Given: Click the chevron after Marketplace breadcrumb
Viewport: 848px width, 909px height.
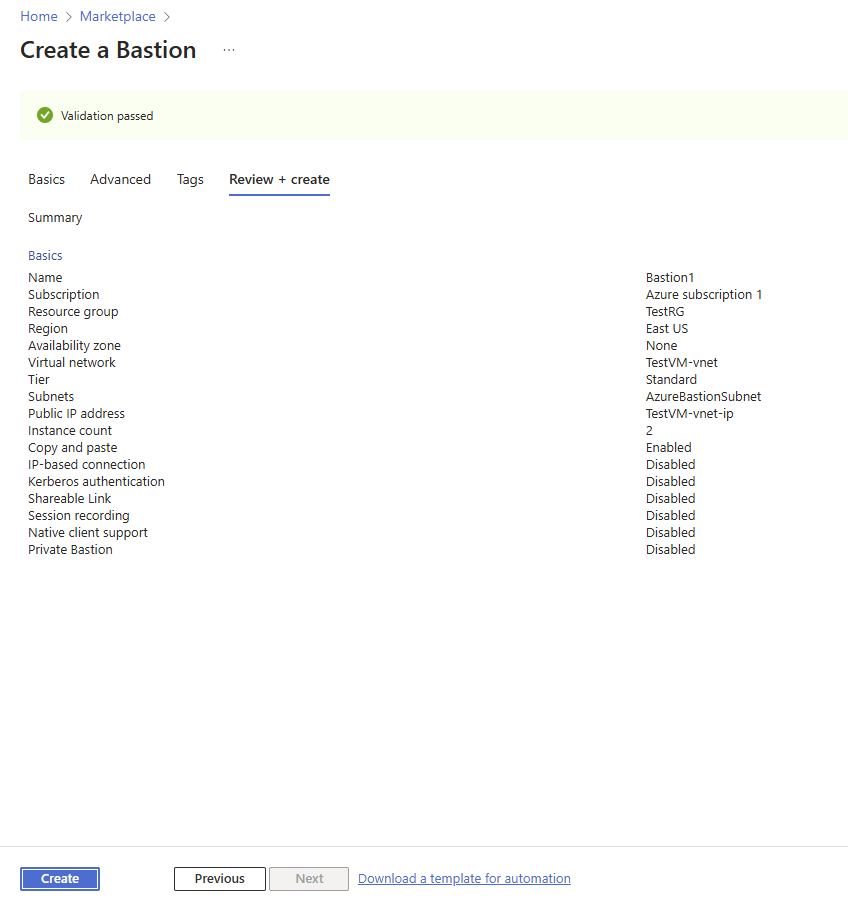Looking at the screenshot, I should 167,17.
